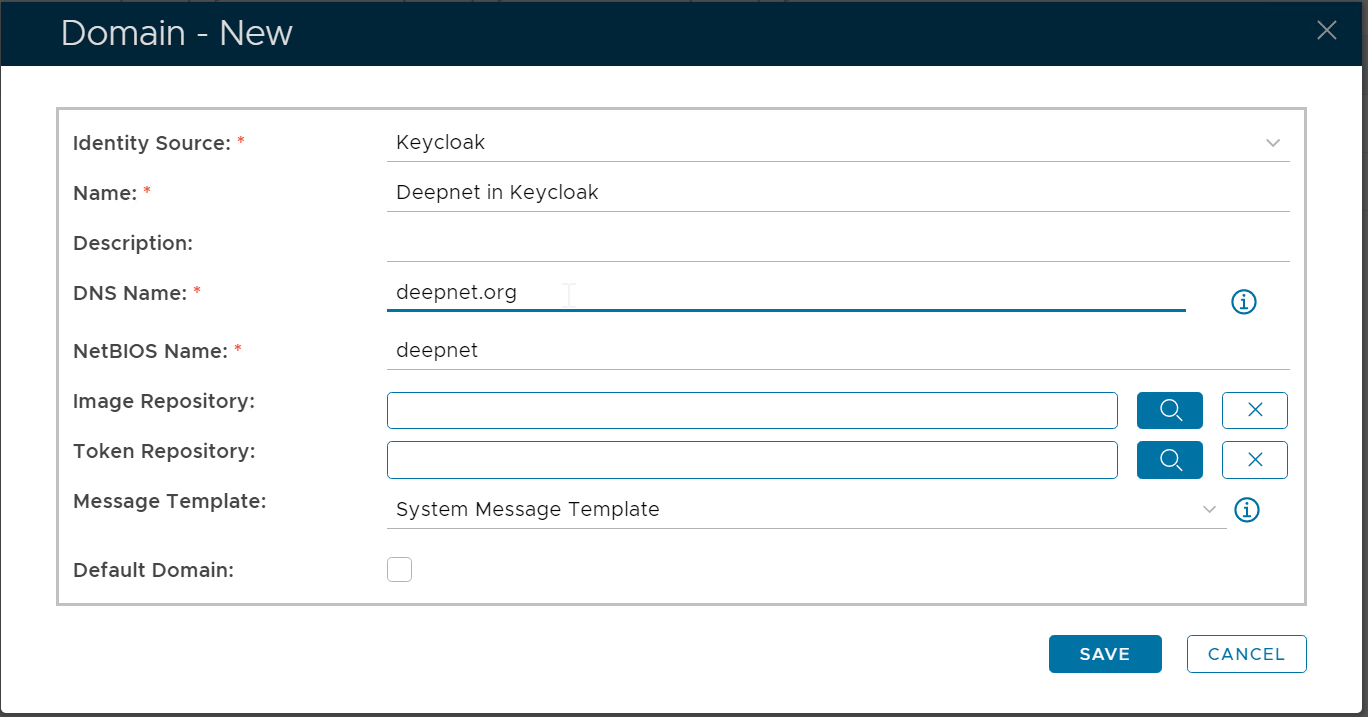Enable the Default Domain checkbox
1368x717 pixels.
pyautogui.click(x=399, y=570)
